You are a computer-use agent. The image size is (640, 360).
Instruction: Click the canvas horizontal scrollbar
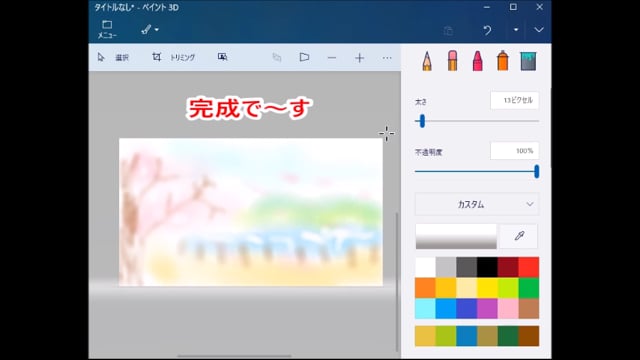tap(234, 356)
